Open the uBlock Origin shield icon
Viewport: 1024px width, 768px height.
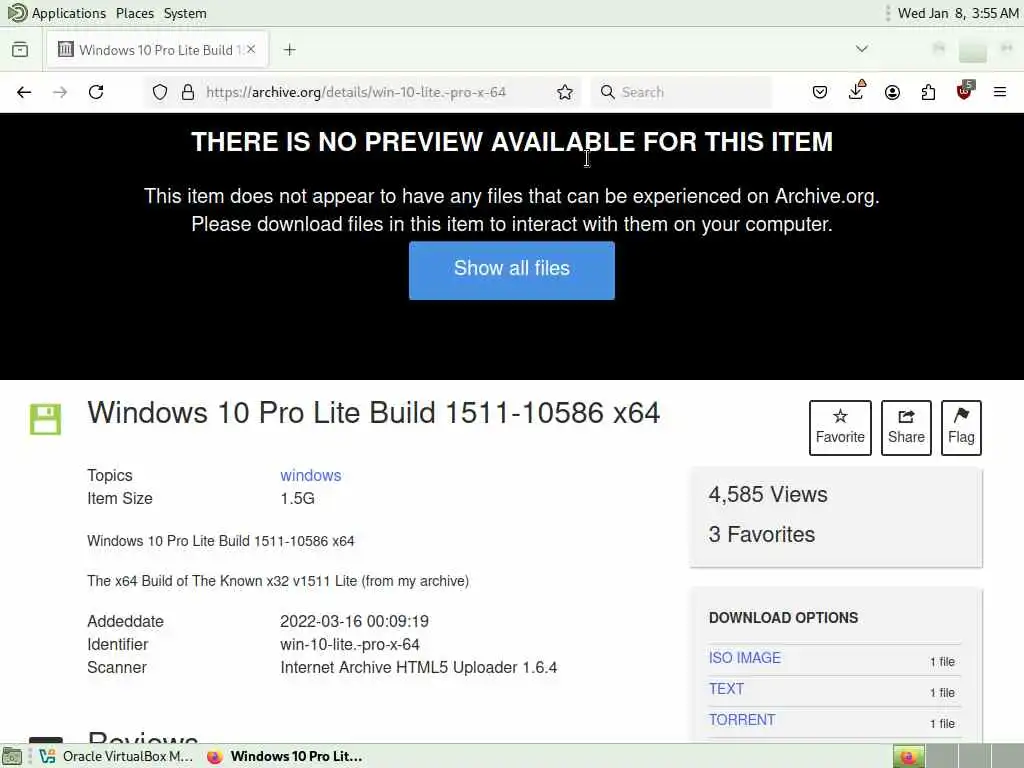(x=965, y=91)
